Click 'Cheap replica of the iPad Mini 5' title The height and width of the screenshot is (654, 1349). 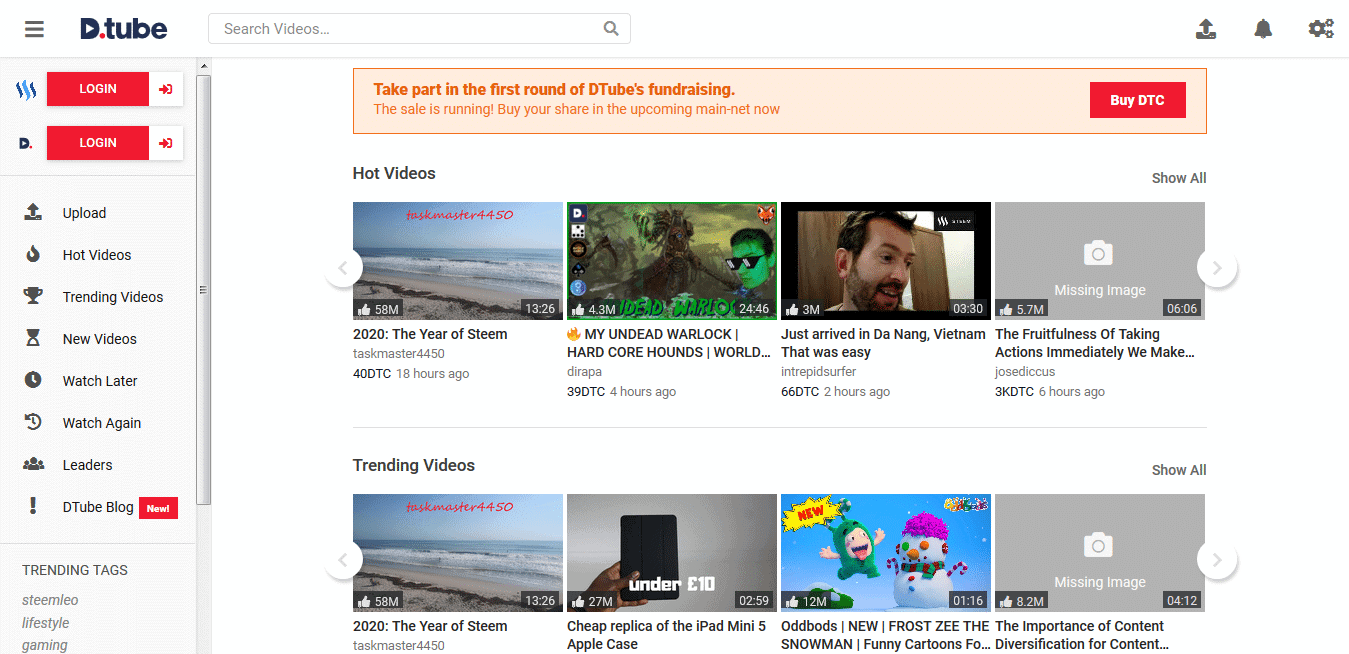(x=666, y=635)
